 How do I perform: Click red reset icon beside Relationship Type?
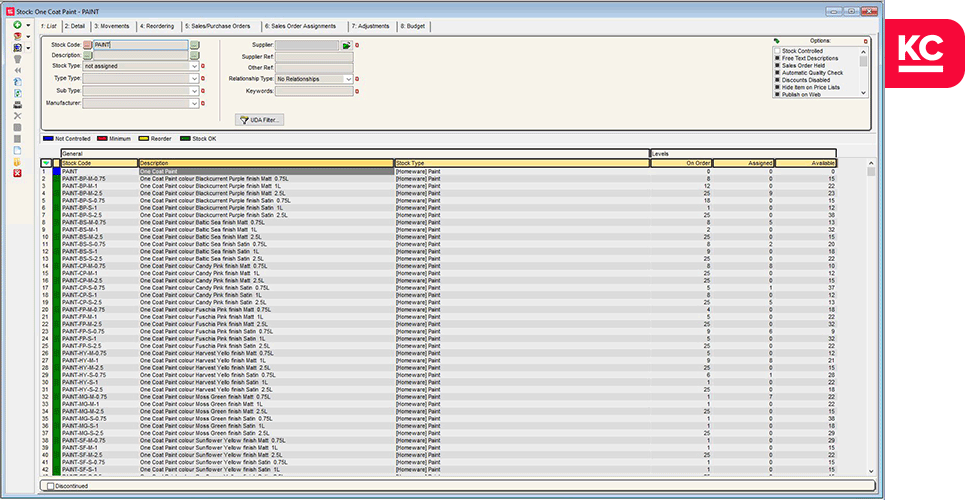click(357, 79)
